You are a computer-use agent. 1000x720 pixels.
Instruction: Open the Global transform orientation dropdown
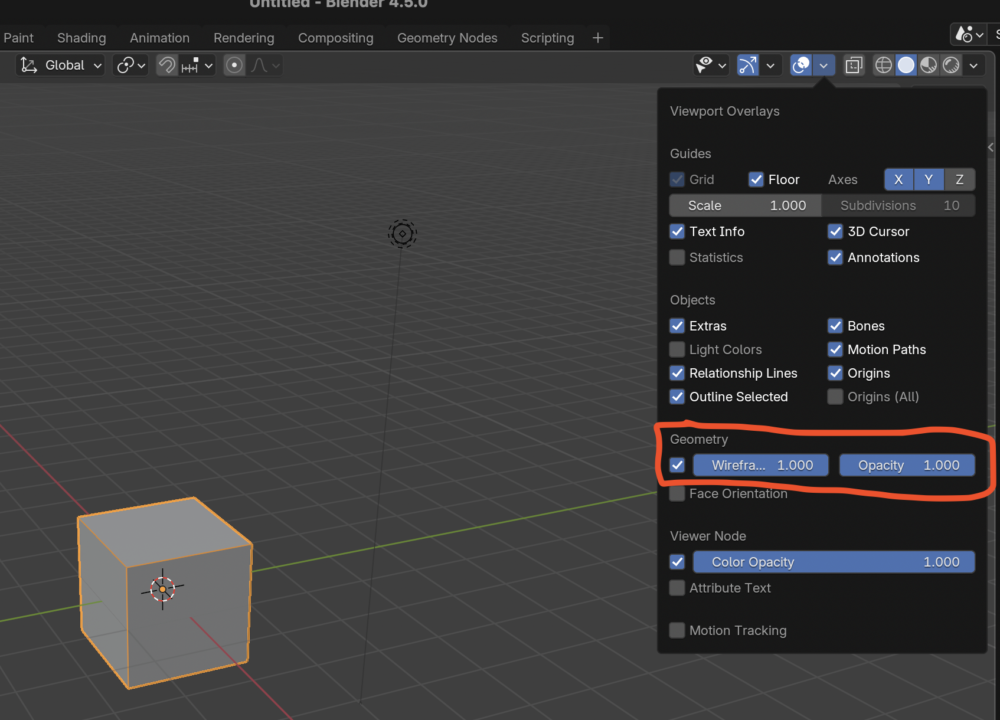click(x=61, y=65)
